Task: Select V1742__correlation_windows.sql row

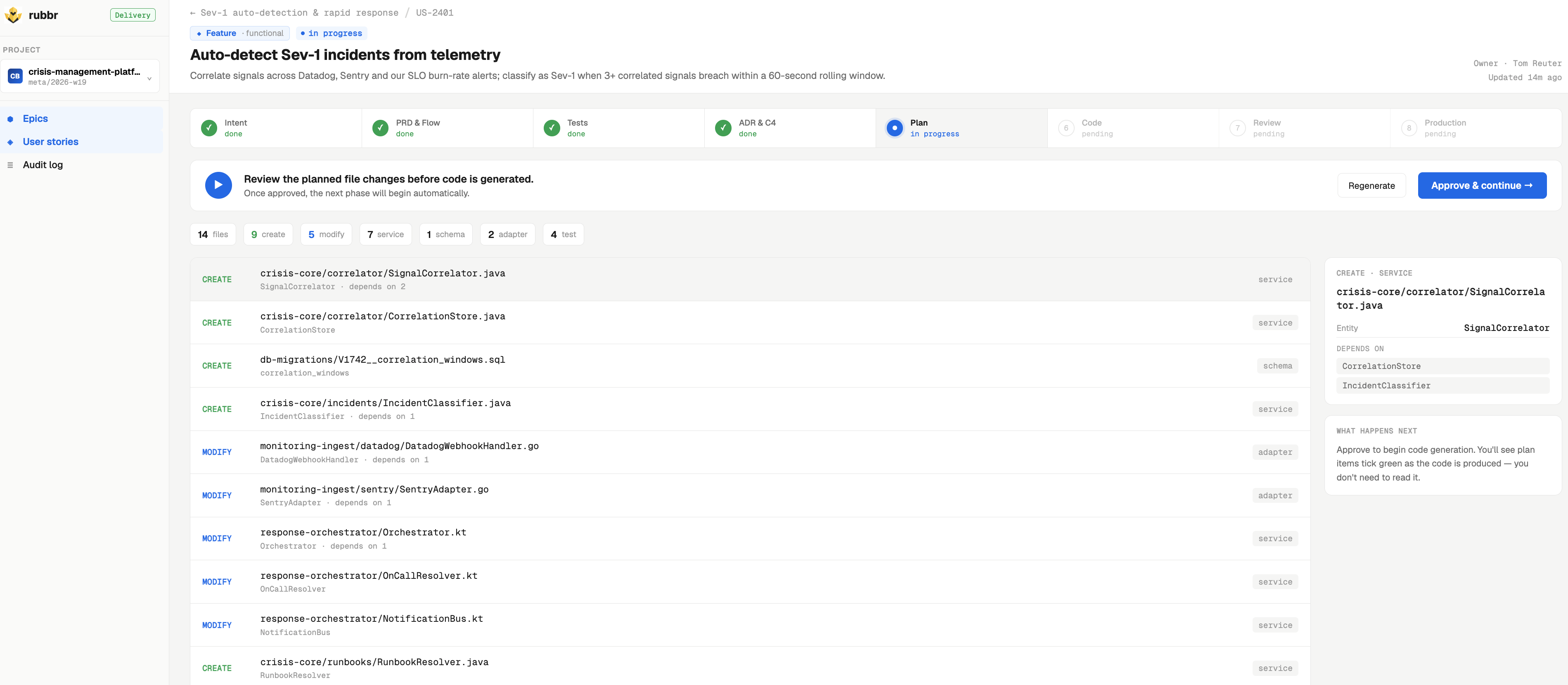Action: pos(750,366)
